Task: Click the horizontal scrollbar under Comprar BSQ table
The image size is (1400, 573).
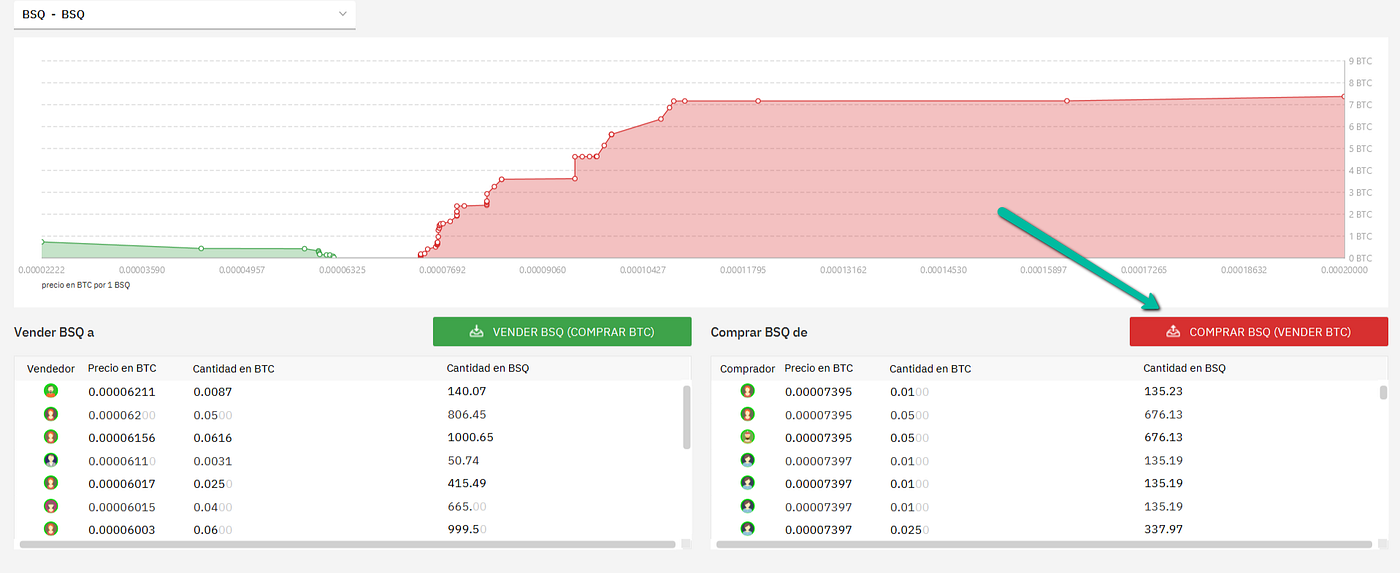Action: click(x=1044, y=544)
